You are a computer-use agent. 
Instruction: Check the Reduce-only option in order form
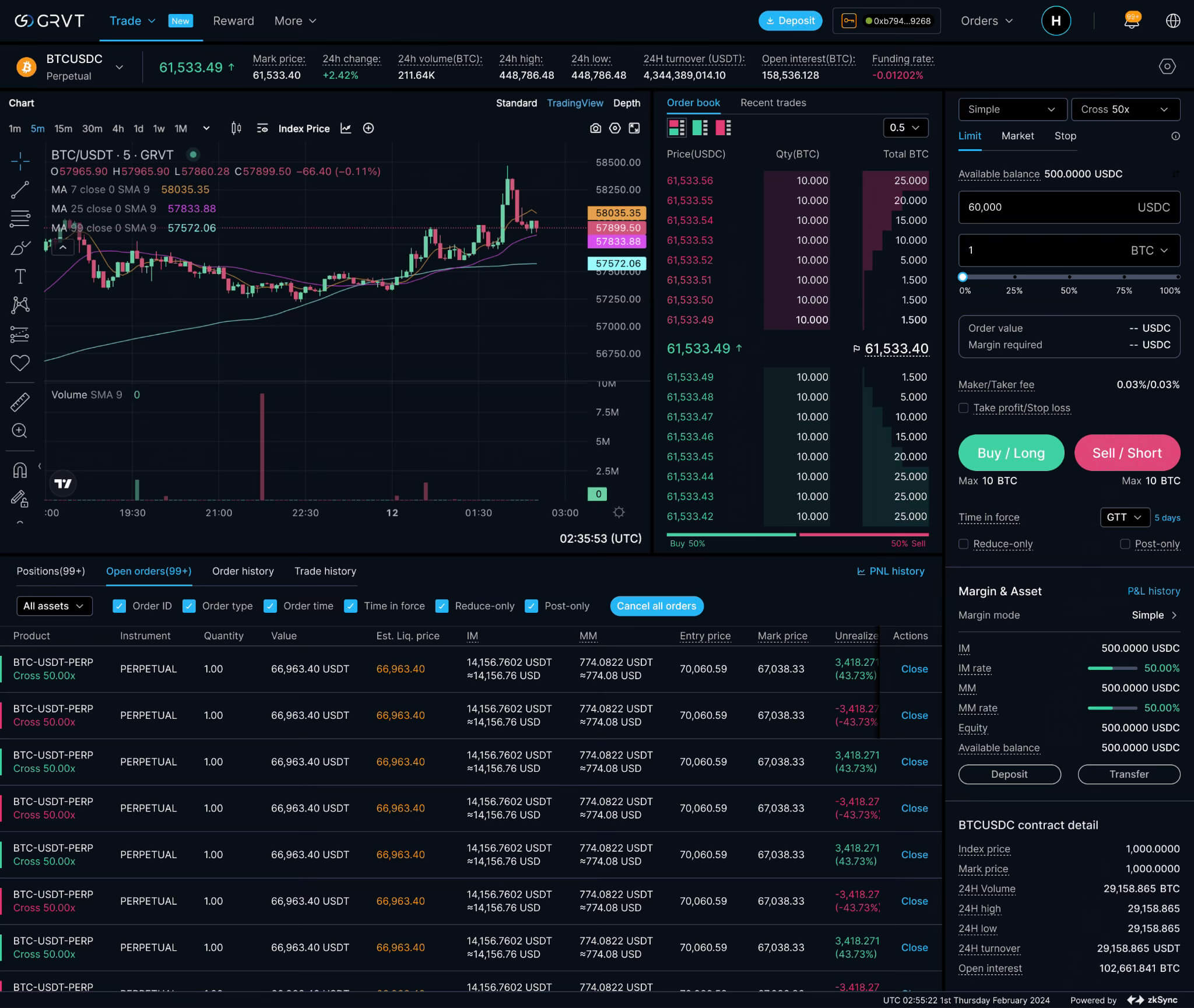coord(964,544)
